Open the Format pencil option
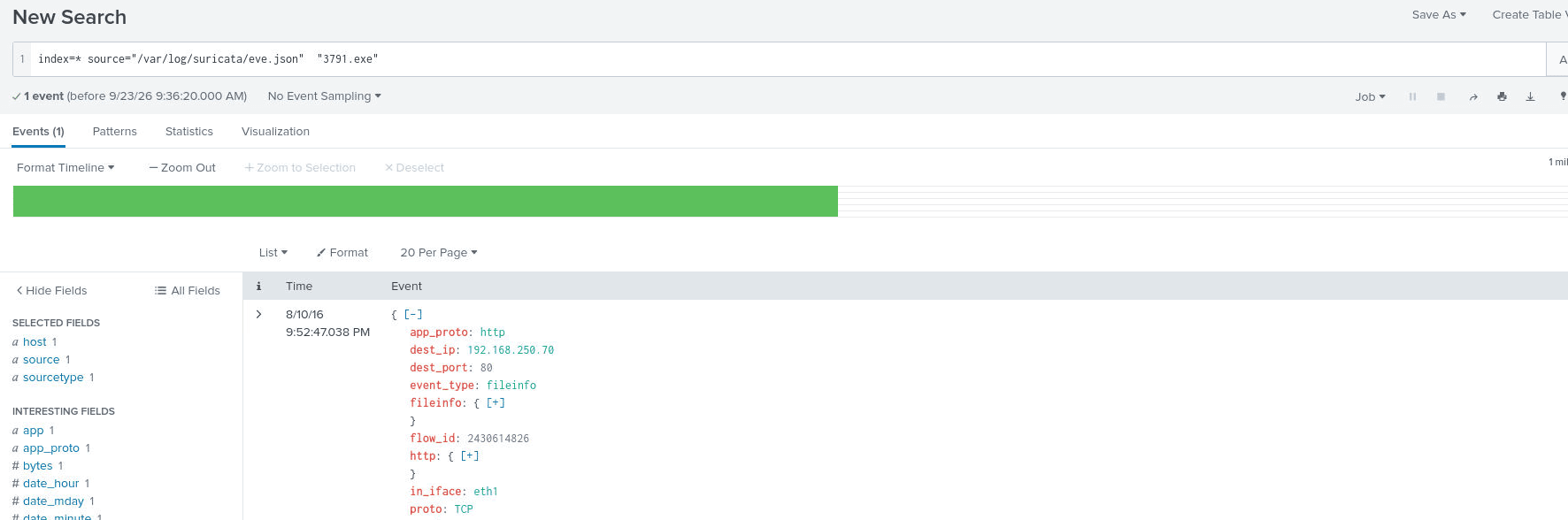 (342, 252)
